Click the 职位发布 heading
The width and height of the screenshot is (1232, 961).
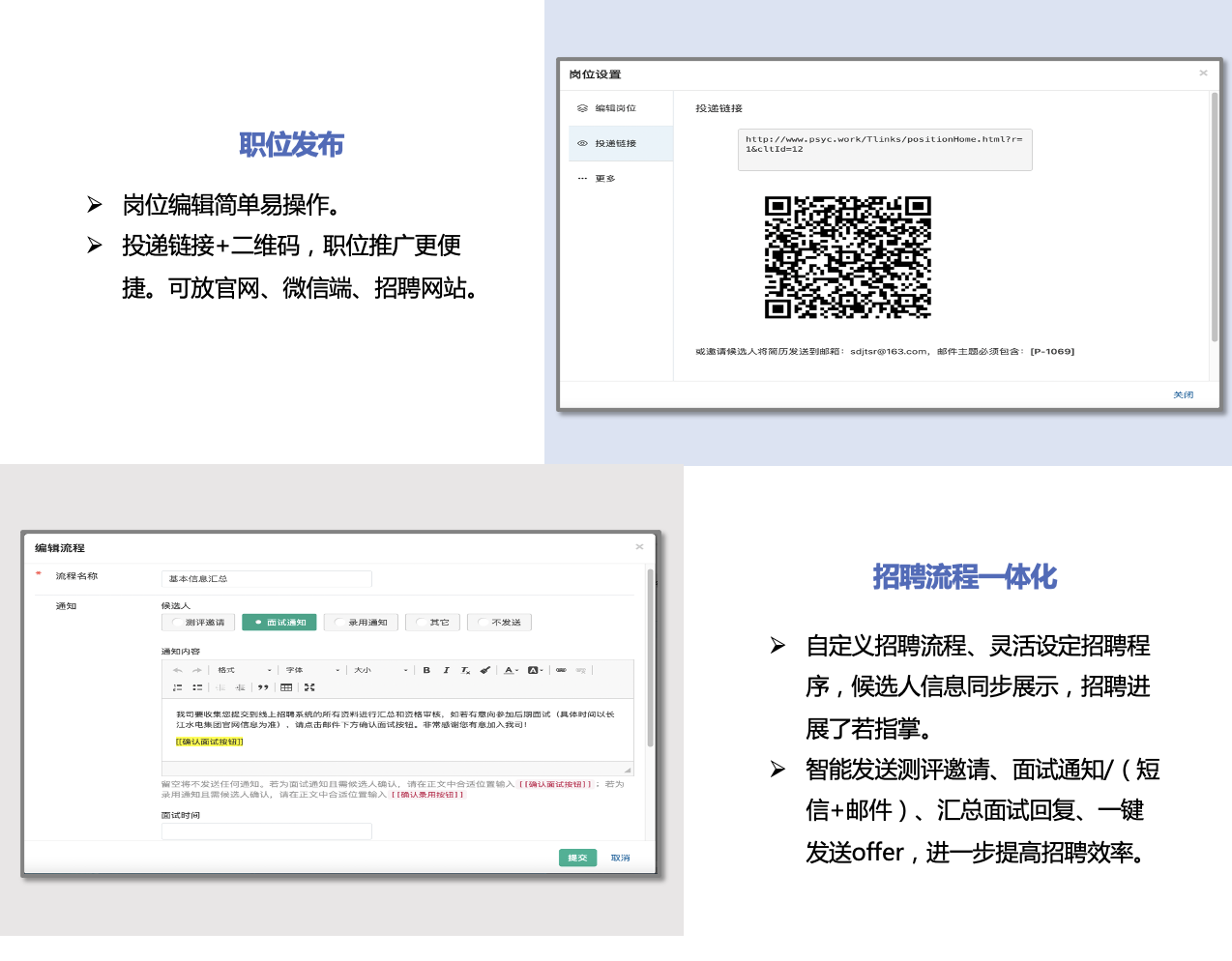pos(291,145)
